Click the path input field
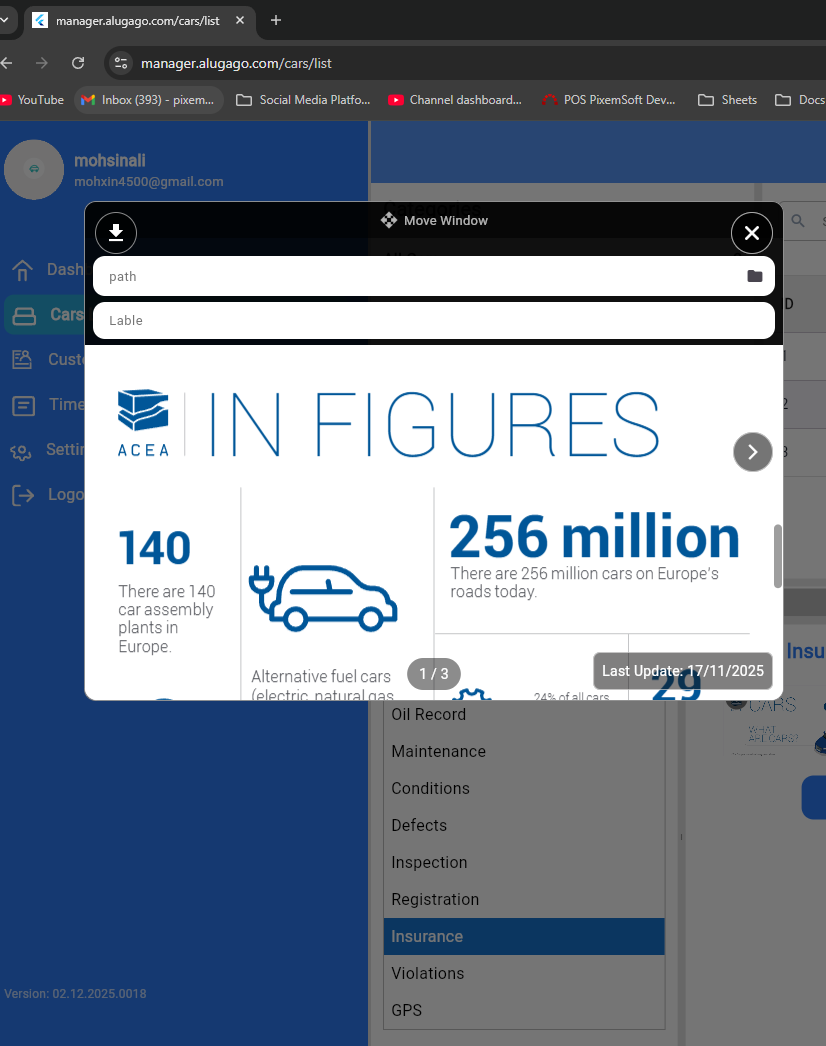The image size is (826, 1046). pos(420,276)
